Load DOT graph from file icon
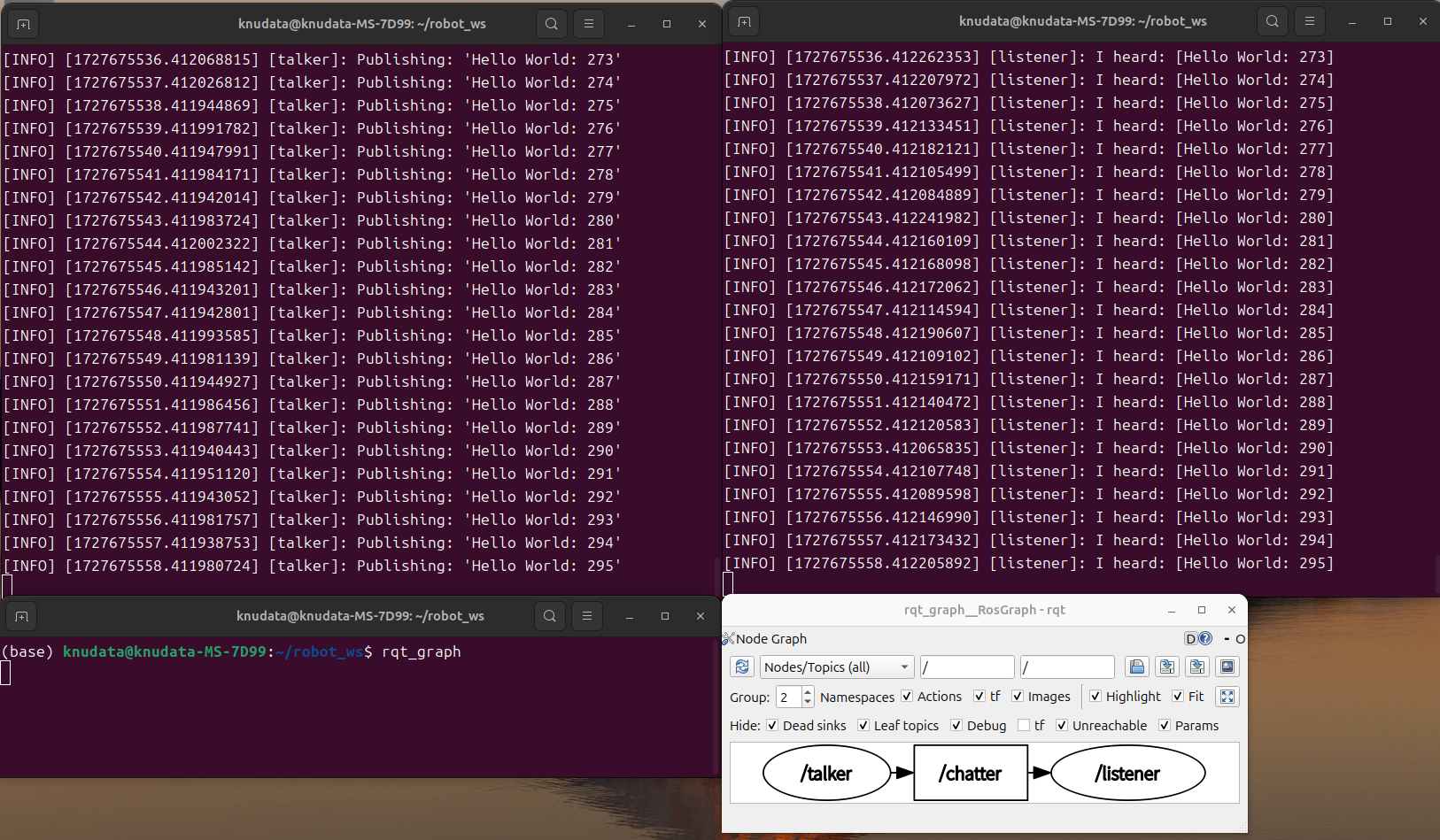Viewport: 1440px width, 840px height. 1137,667
